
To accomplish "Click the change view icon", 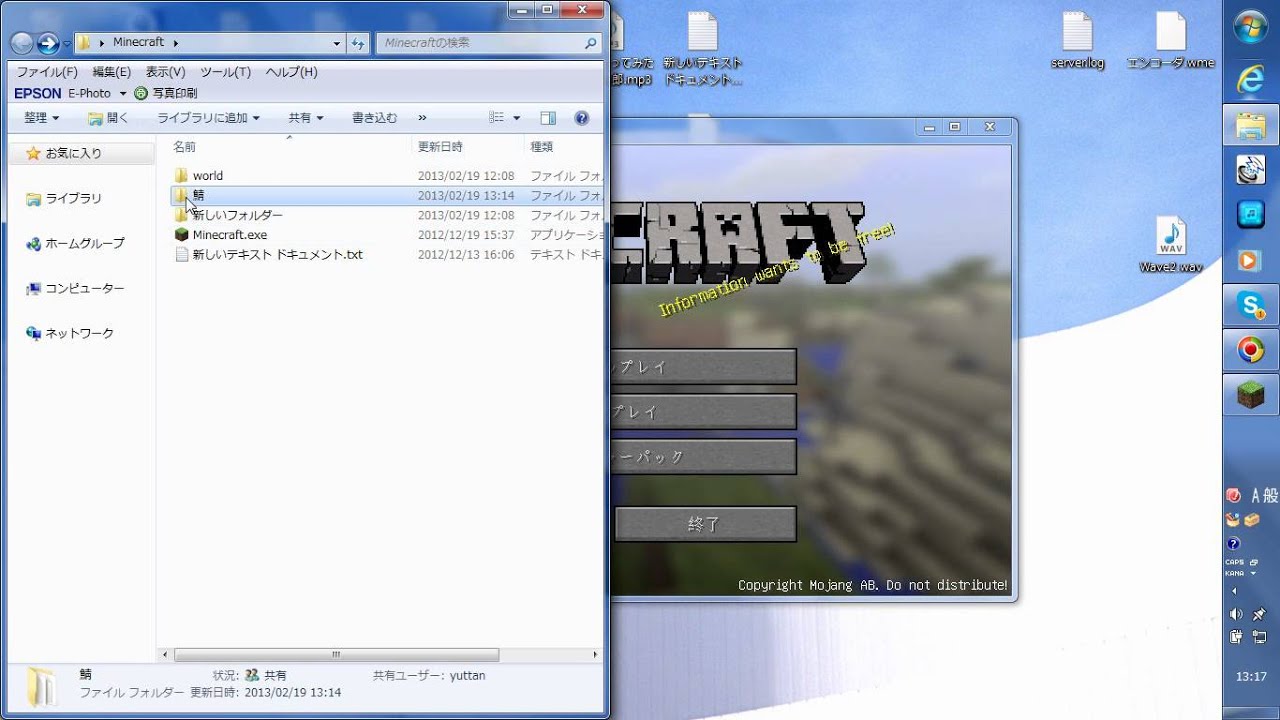I will [x=497, y=118].
